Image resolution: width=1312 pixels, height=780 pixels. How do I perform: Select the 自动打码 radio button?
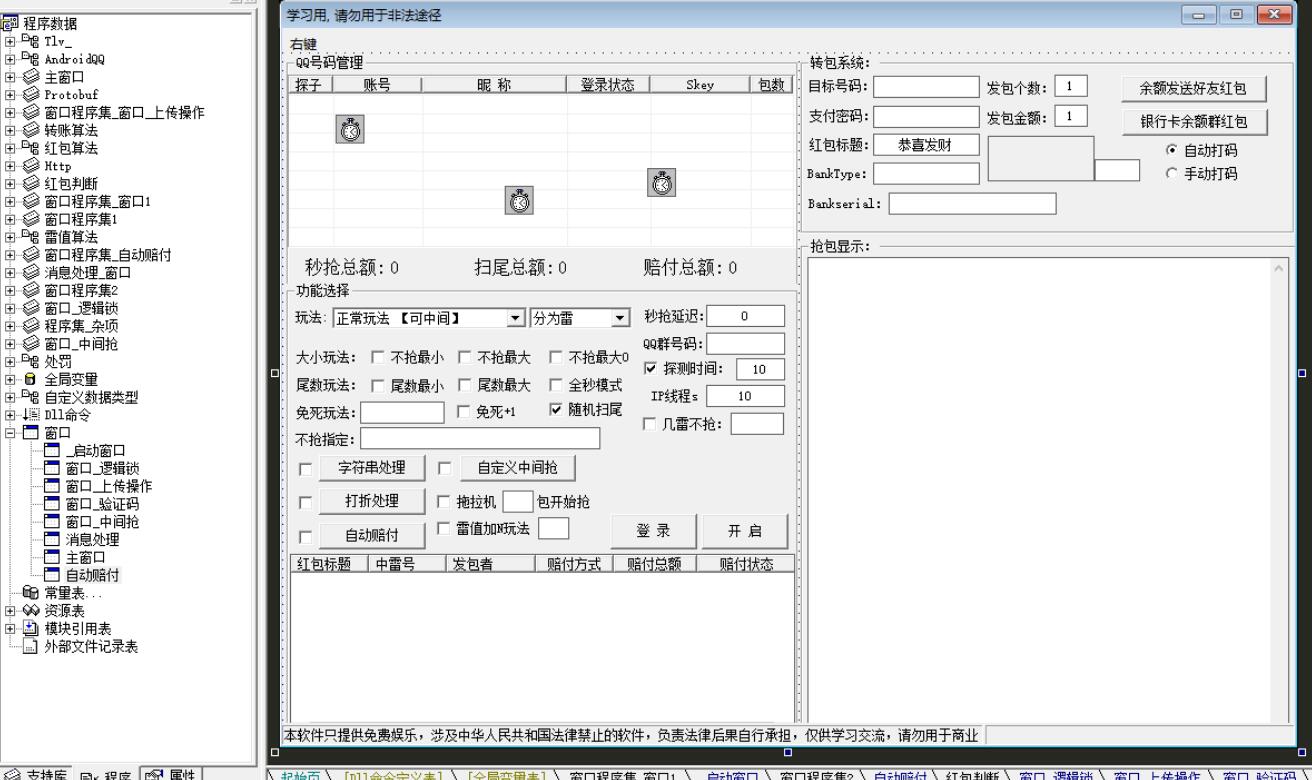1173,150
